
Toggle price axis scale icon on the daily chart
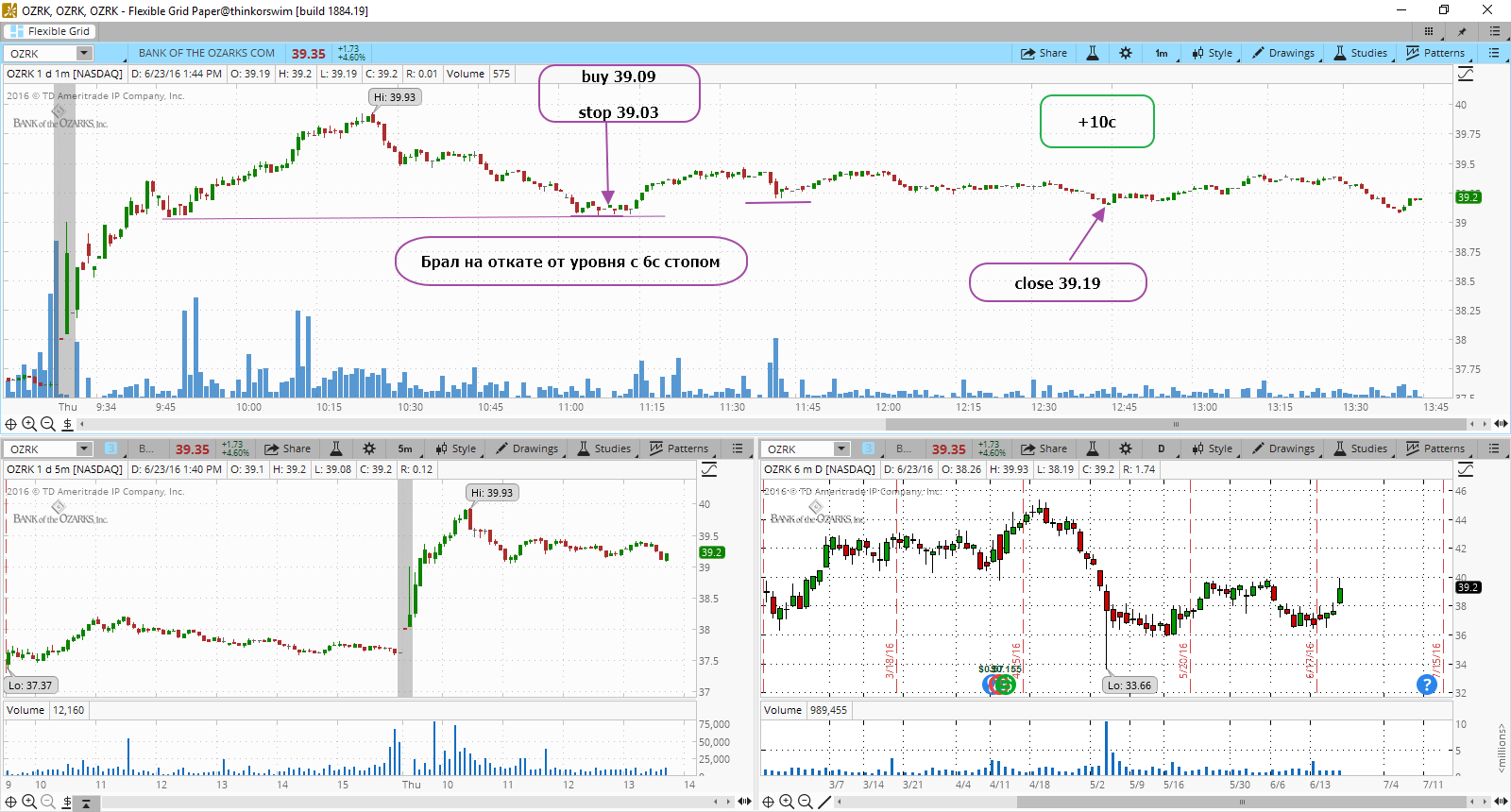pyautogui.click(x=1465, y=469)
